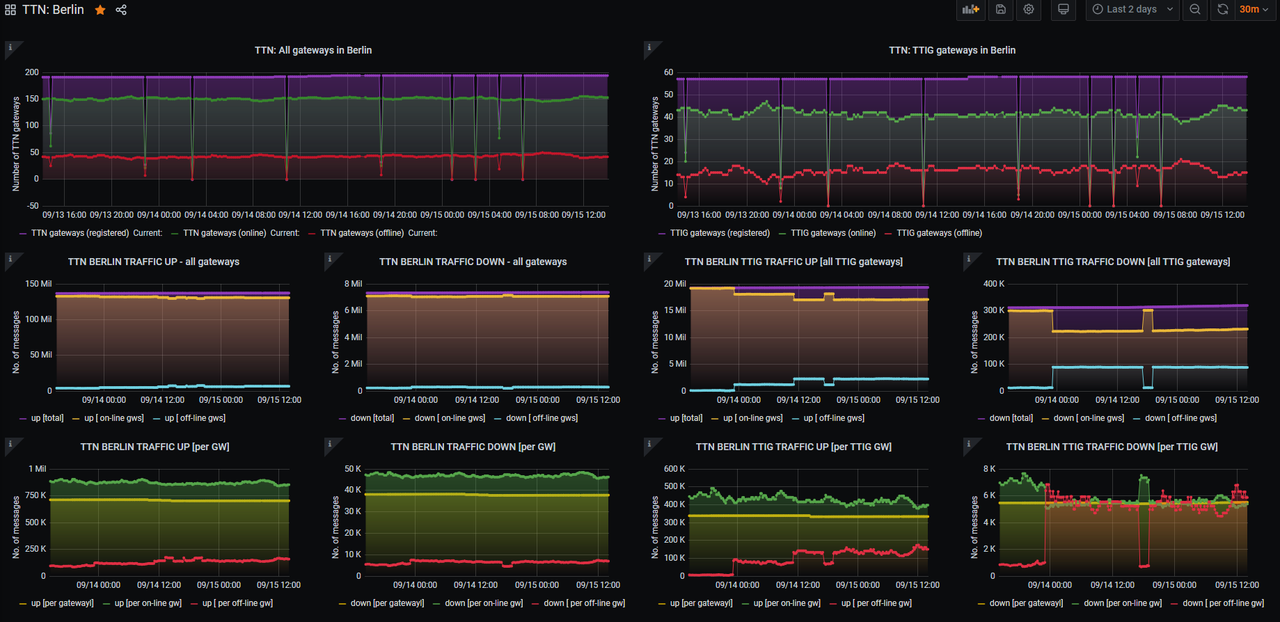The image size is (1280, 622).
Task: Open TTIG TRAFFIC UP [per TTIG GW] title menu
Action: pos(794,447)
